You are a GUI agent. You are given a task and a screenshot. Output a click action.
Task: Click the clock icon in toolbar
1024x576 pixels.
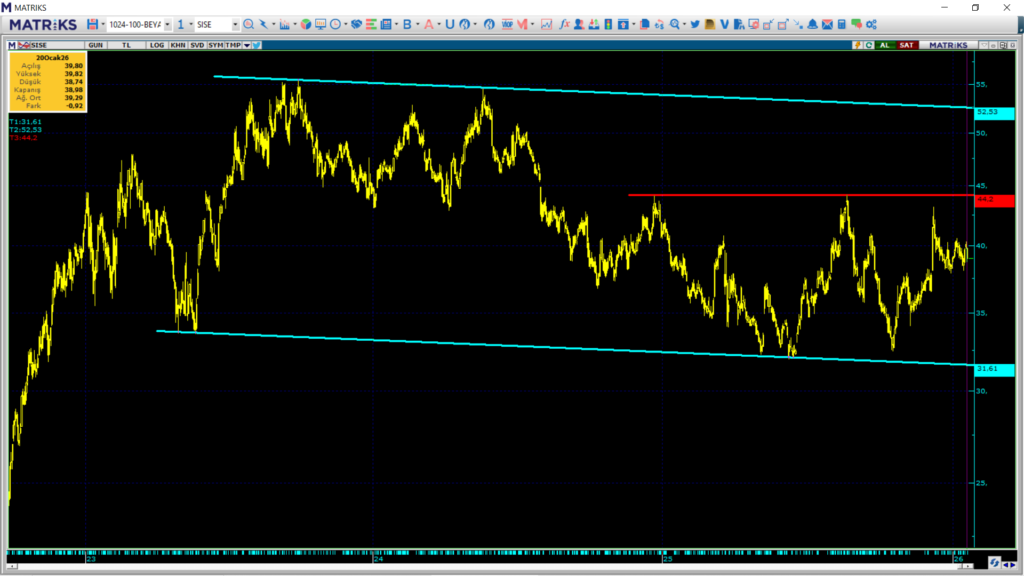tap(335, 24)
